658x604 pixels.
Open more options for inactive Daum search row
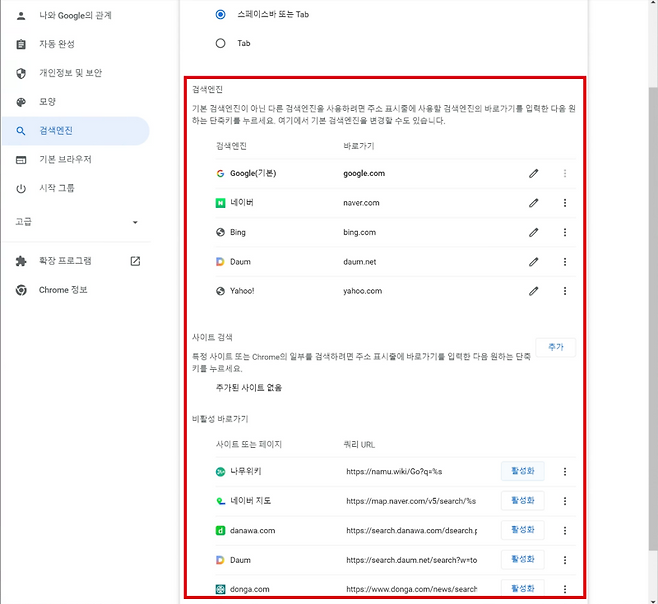coord(565,560)
